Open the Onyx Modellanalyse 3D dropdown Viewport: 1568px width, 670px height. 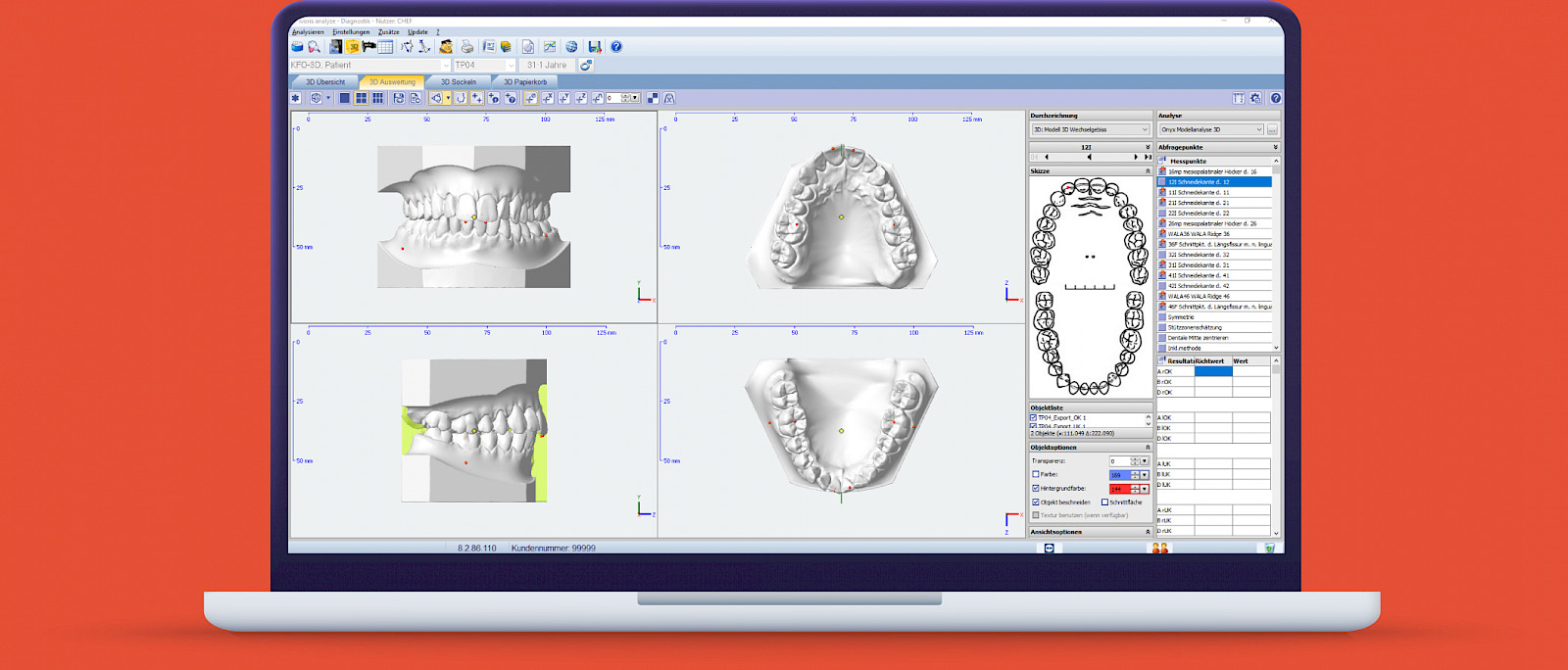click(x=1211, y=129)
